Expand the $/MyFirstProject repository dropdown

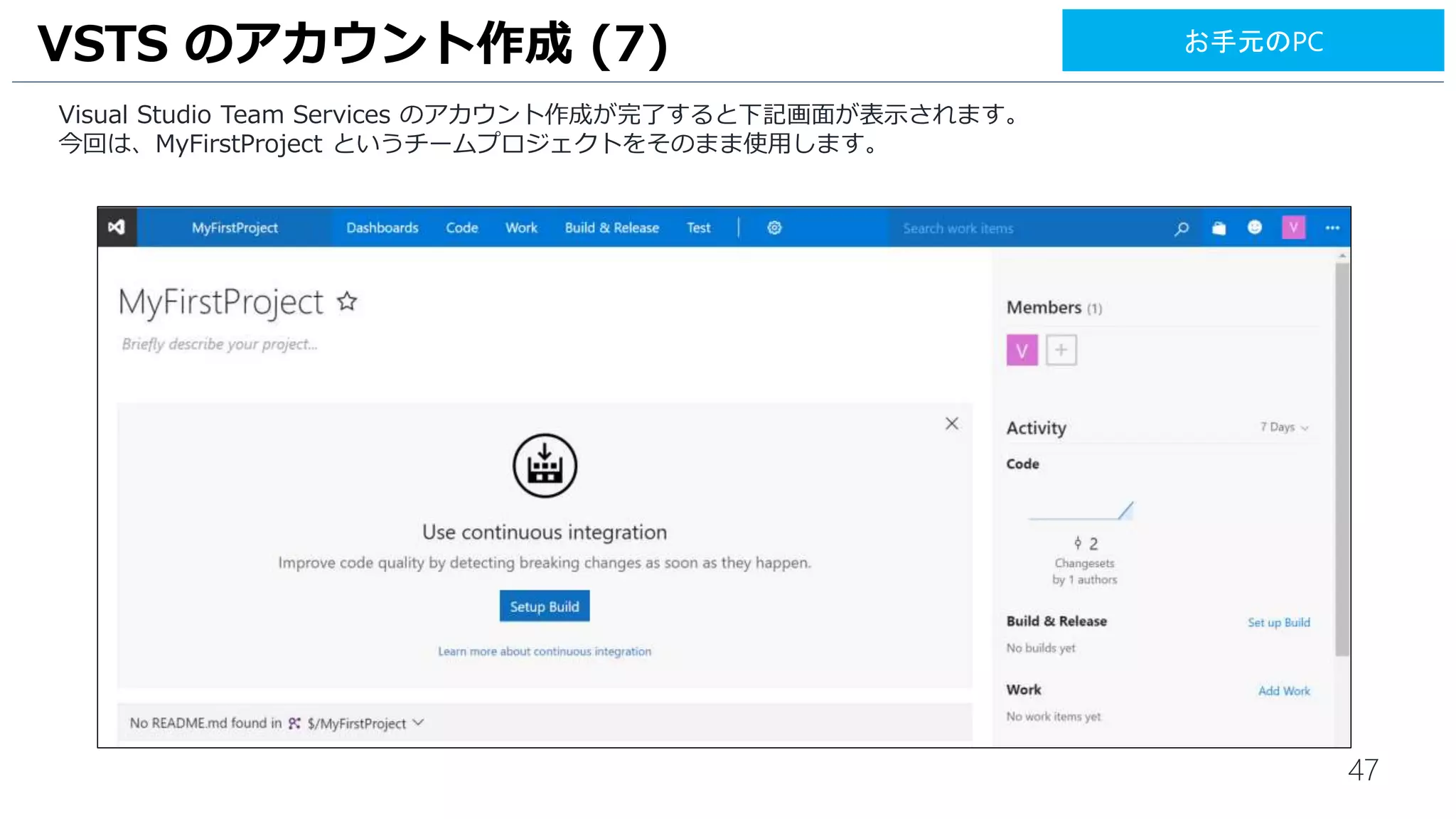point(365,723)
